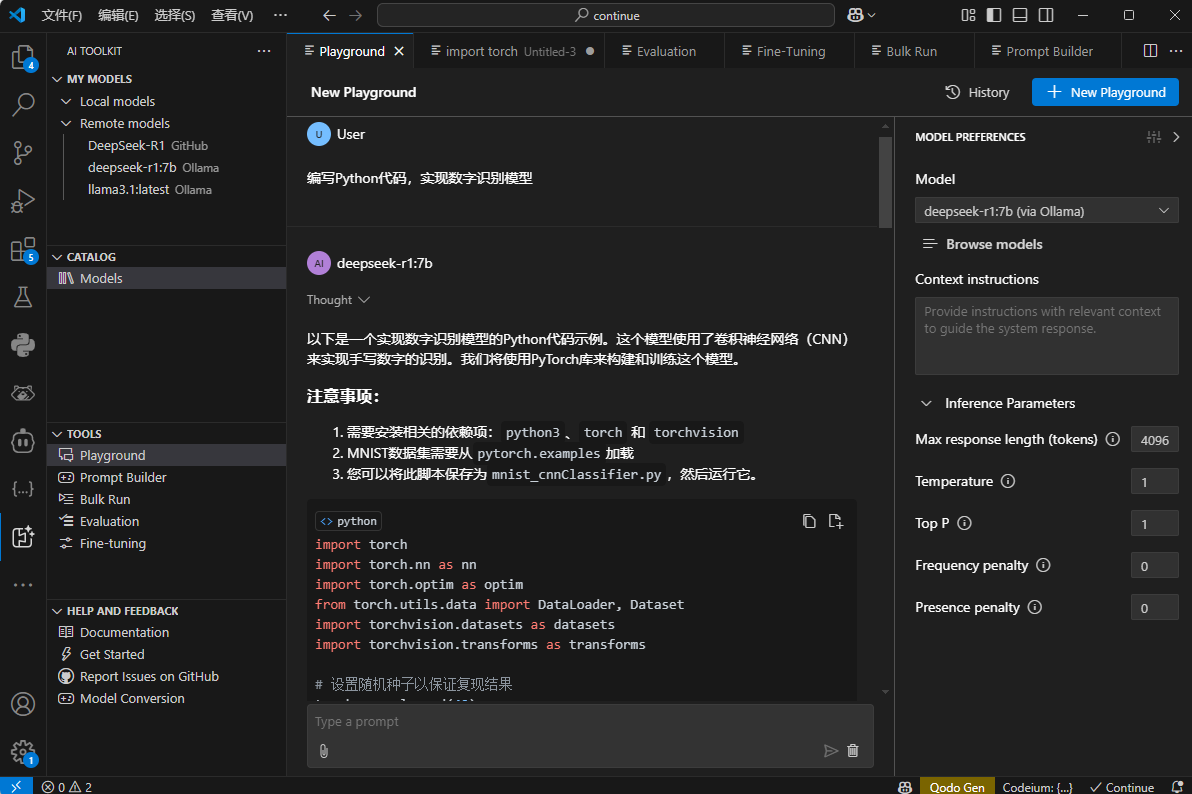The height and width of the screenshot is (794, 1192).
Task: Open the Python extension view
Action: point(23,345)
